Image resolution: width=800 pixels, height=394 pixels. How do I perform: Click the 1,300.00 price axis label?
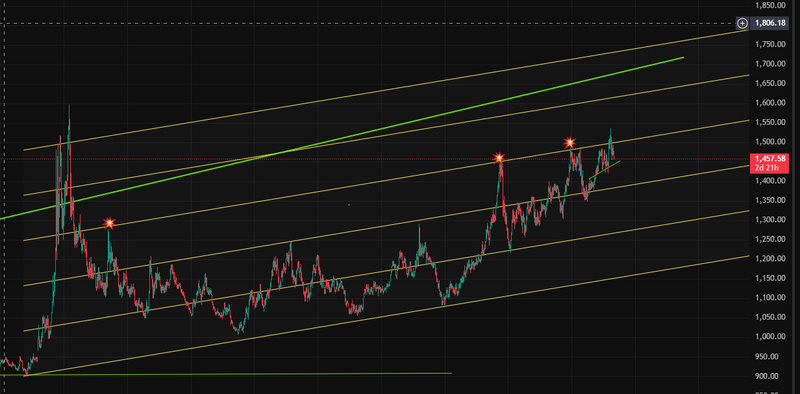click(770, 219)
